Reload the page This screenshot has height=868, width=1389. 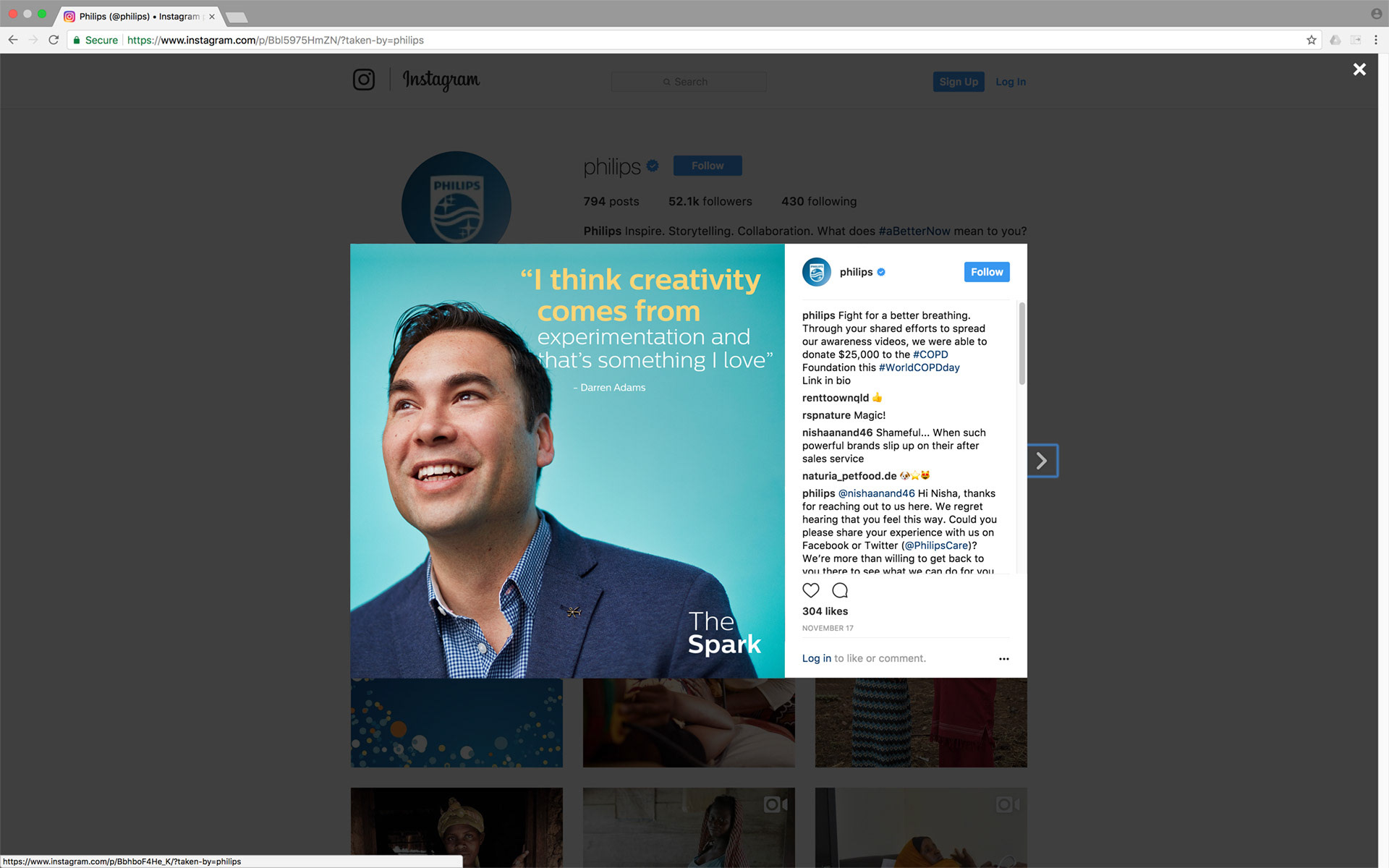click(54, 41)
